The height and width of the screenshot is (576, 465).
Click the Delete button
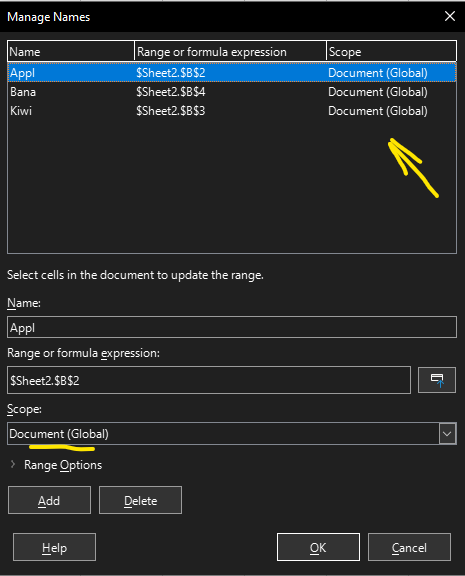point(140,500)
